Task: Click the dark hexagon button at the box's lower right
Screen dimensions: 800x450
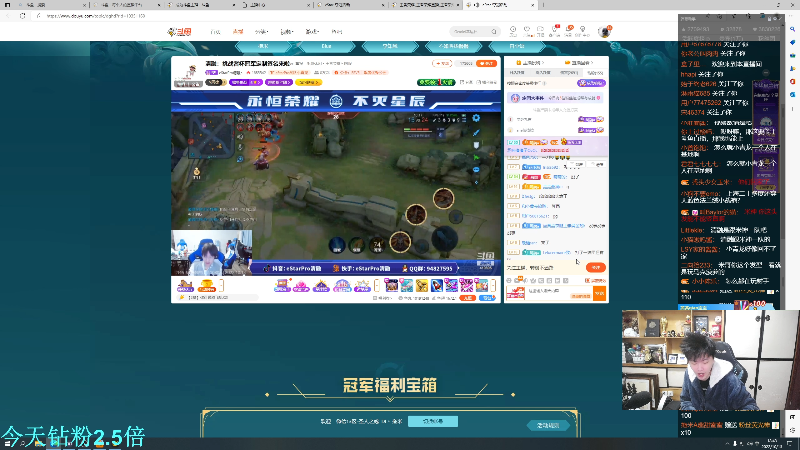Action: tap(548, 425)
